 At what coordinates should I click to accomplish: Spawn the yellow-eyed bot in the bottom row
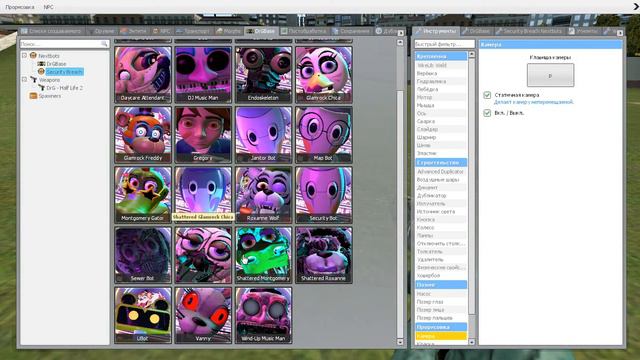(x=143, y=315)
